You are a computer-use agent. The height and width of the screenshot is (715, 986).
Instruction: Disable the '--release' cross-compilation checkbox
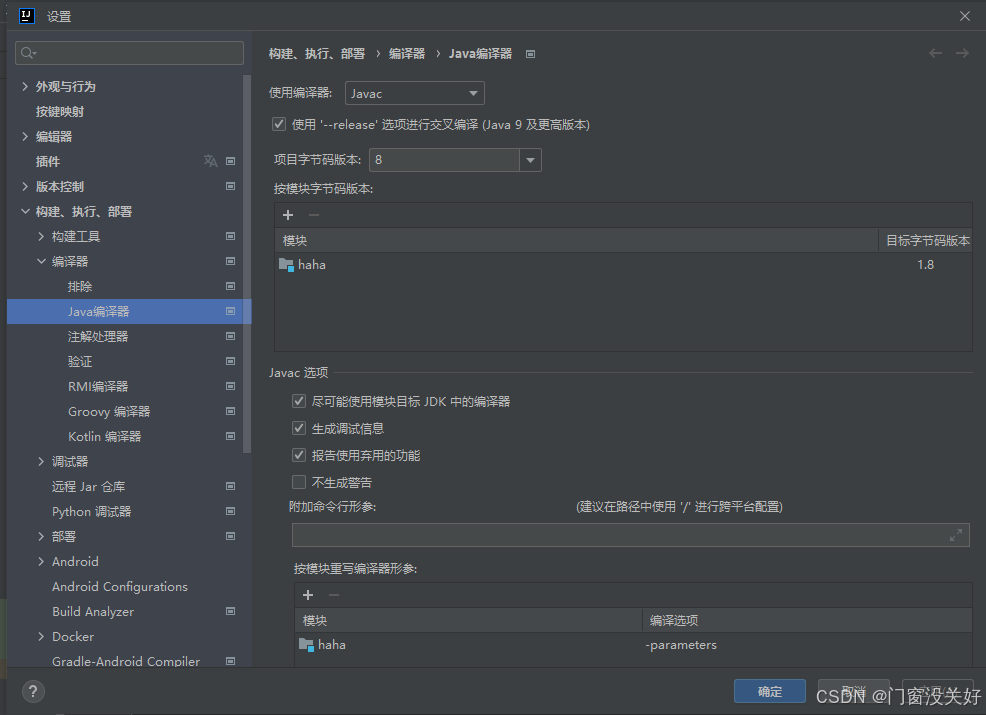coord(277,124)
